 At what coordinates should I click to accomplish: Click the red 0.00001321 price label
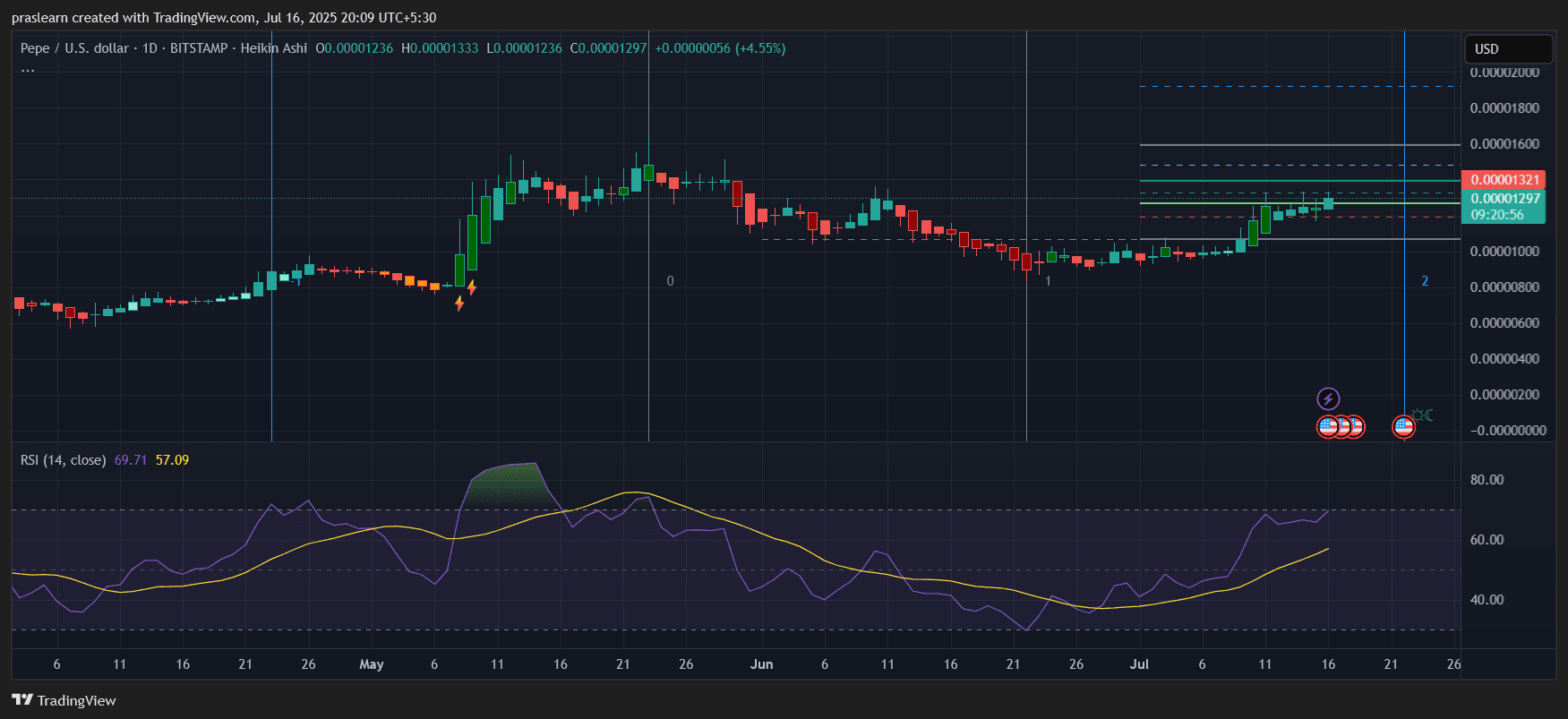pyautogui.click(x=1503, y=180)
